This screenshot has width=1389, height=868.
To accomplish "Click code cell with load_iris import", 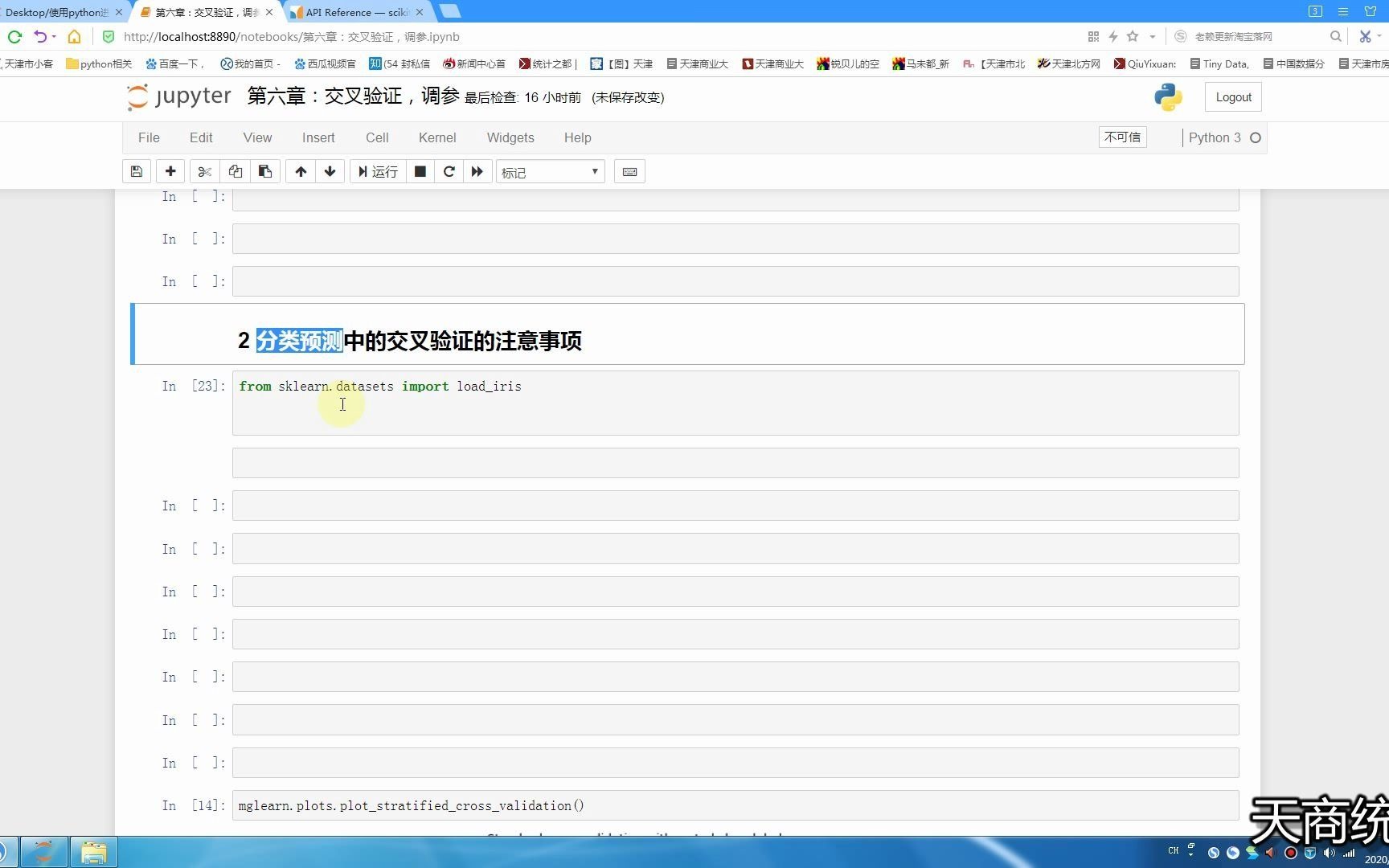I will (735, 403).
